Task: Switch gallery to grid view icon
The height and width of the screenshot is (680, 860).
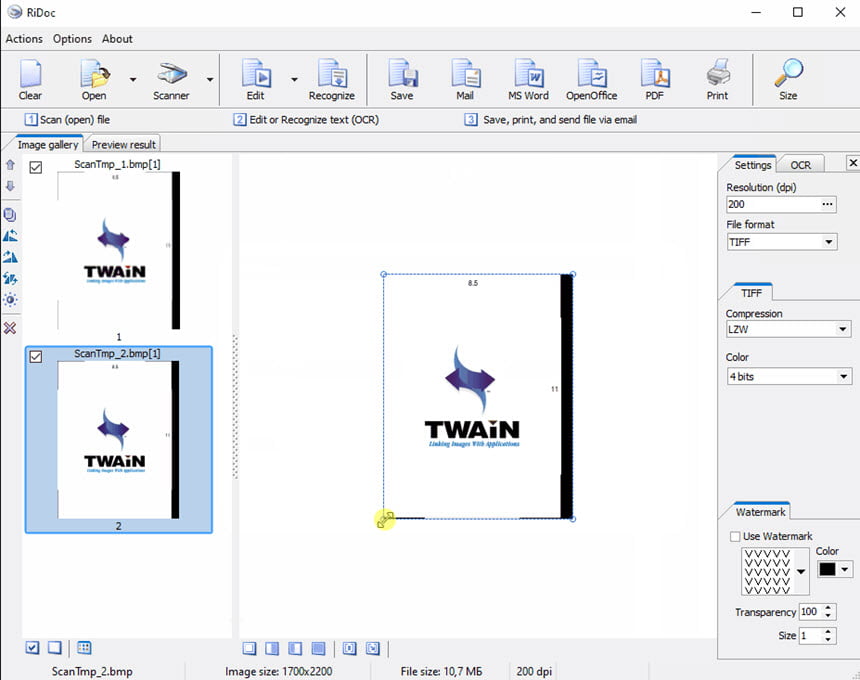Action: click(84, 648)
